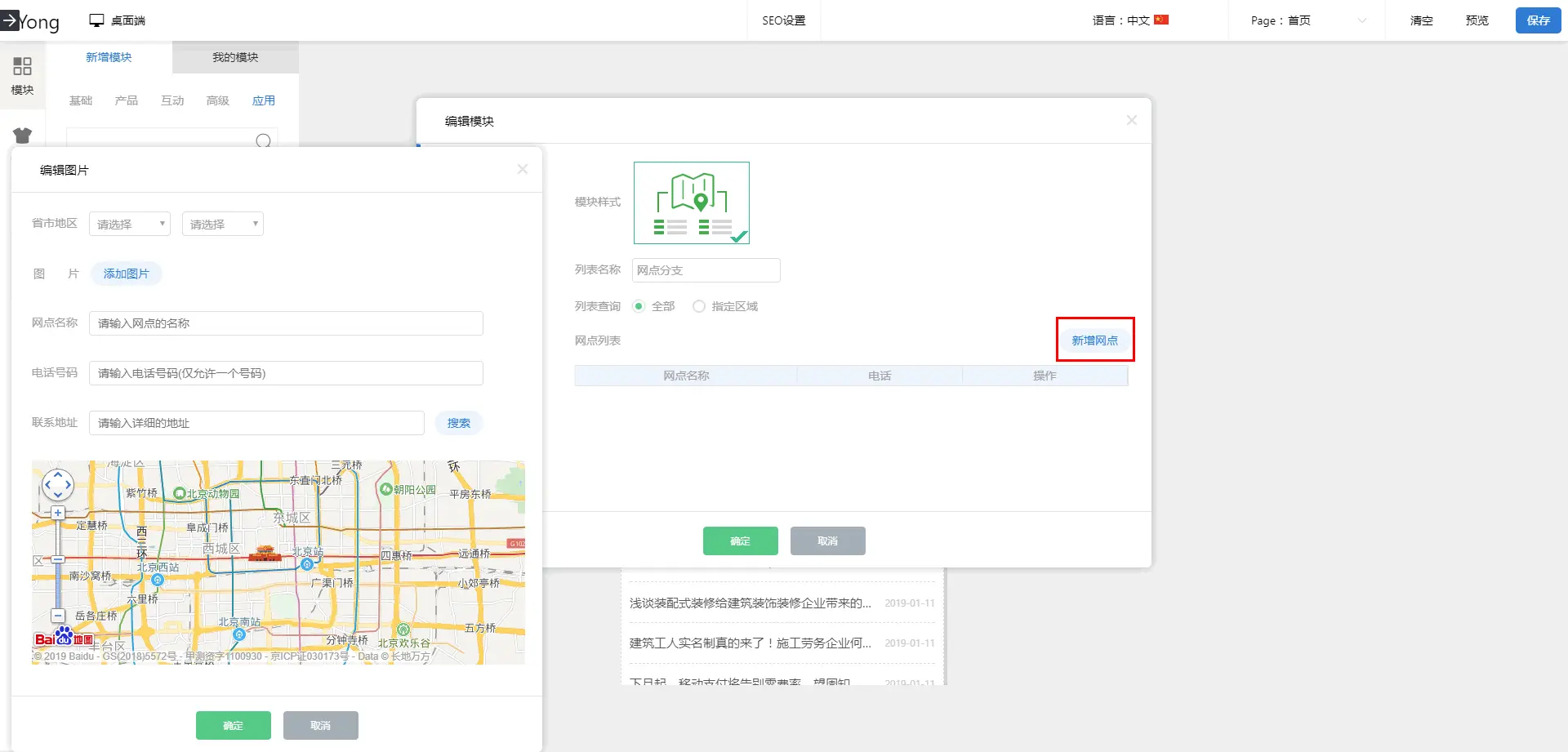
Task: Click the Yong logo arrow icon
Action: (10, 20)
